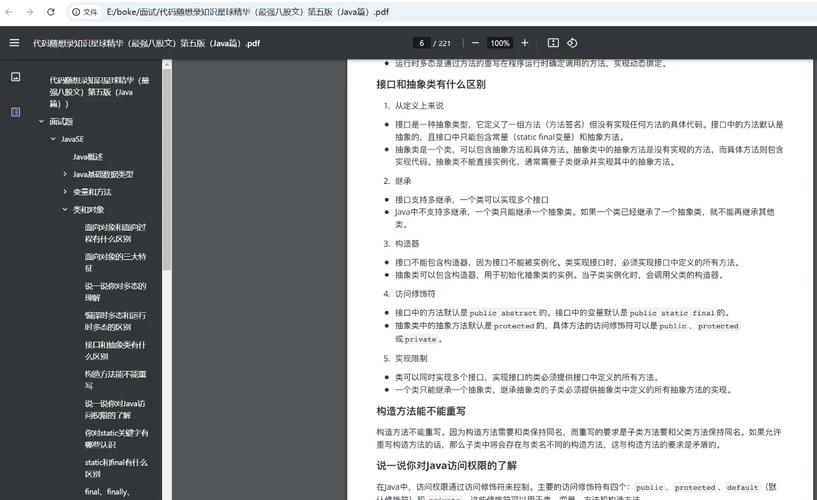Click the code text public abstract
Image resolution: width=817 pixels, height=500 pixels.
tap(503, 313)
